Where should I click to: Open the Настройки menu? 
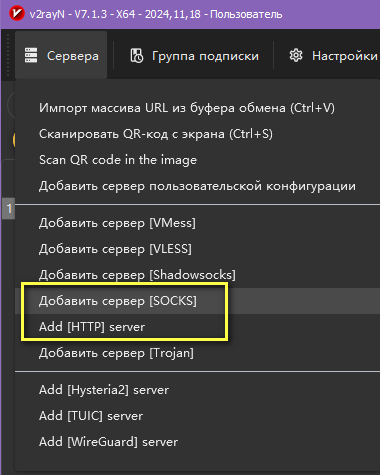333,55
